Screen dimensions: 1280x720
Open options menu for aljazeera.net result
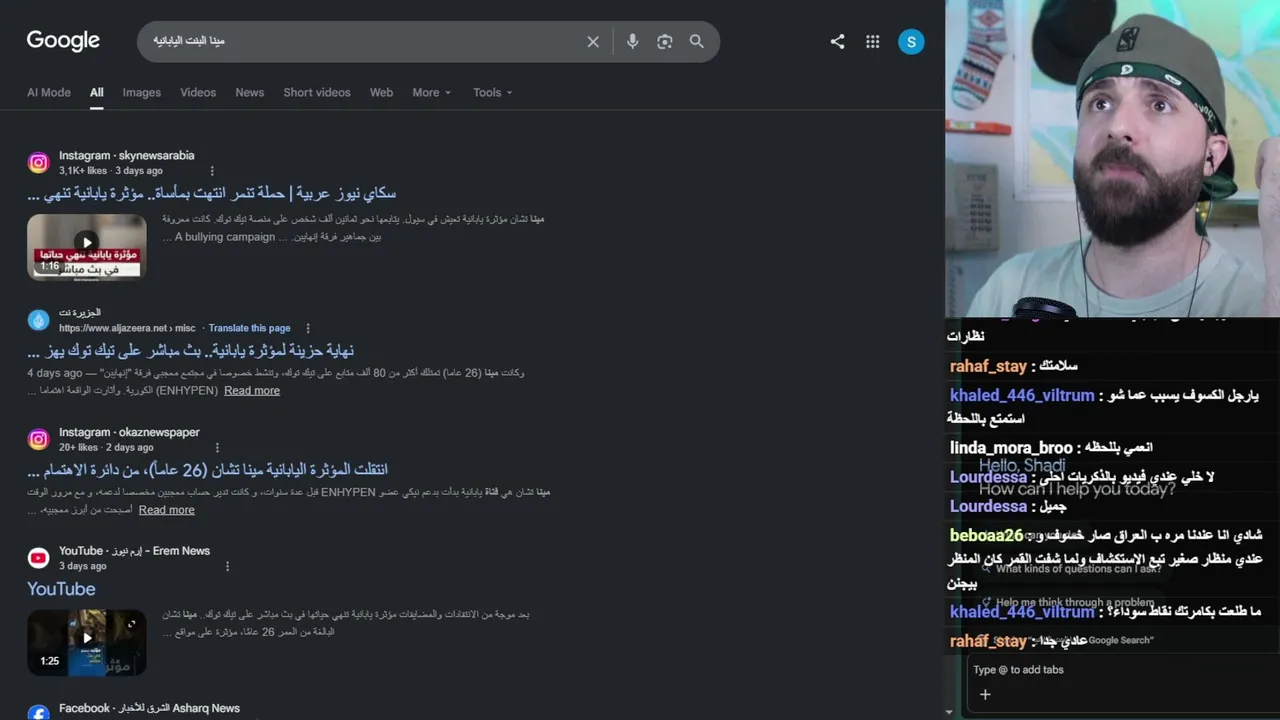click(x=308, y=328)
